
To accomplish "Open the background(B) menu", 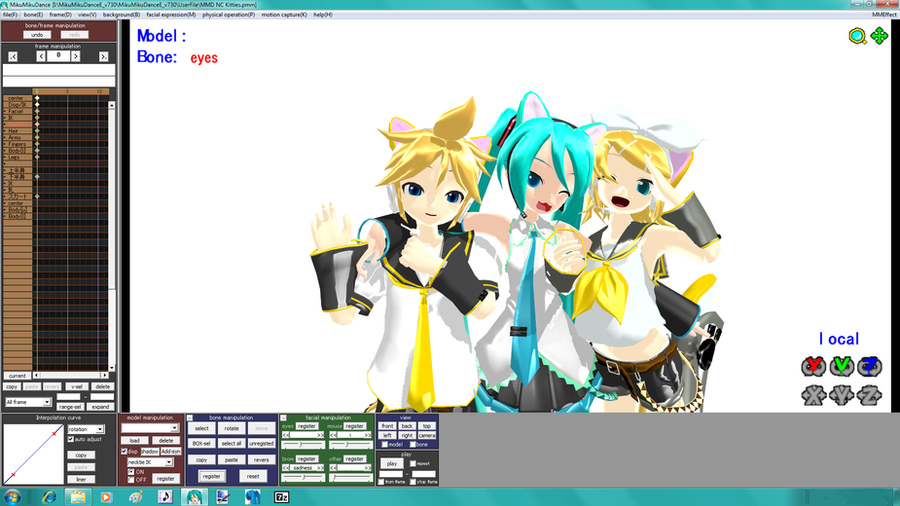I will coord(121,15).
